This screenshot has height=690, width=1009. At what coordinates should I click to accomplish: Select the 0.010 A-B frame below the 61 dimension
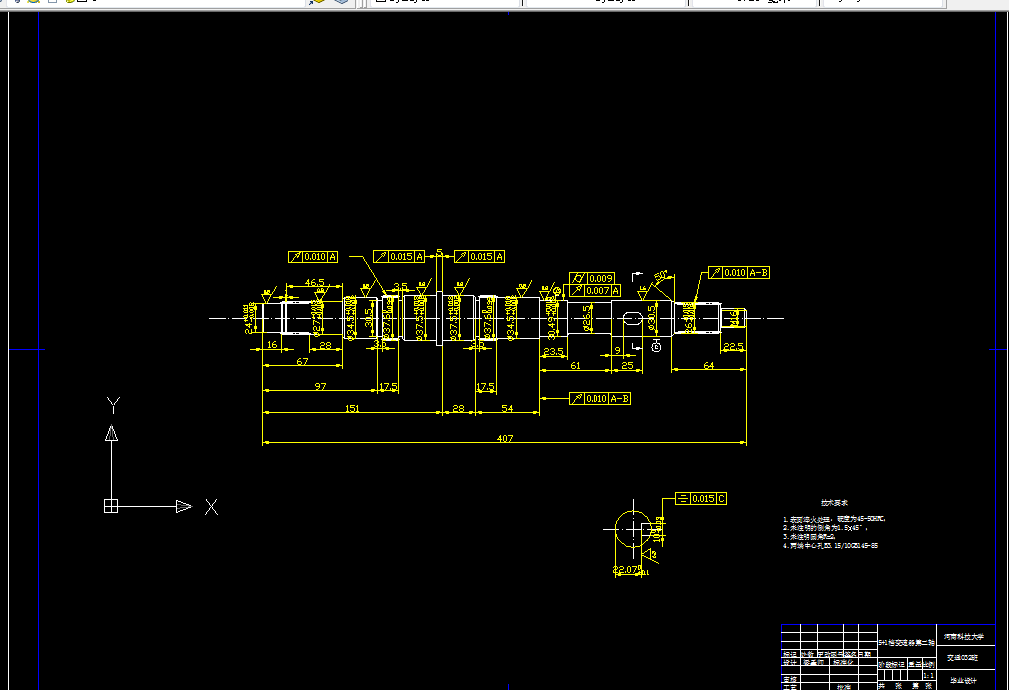600,398
